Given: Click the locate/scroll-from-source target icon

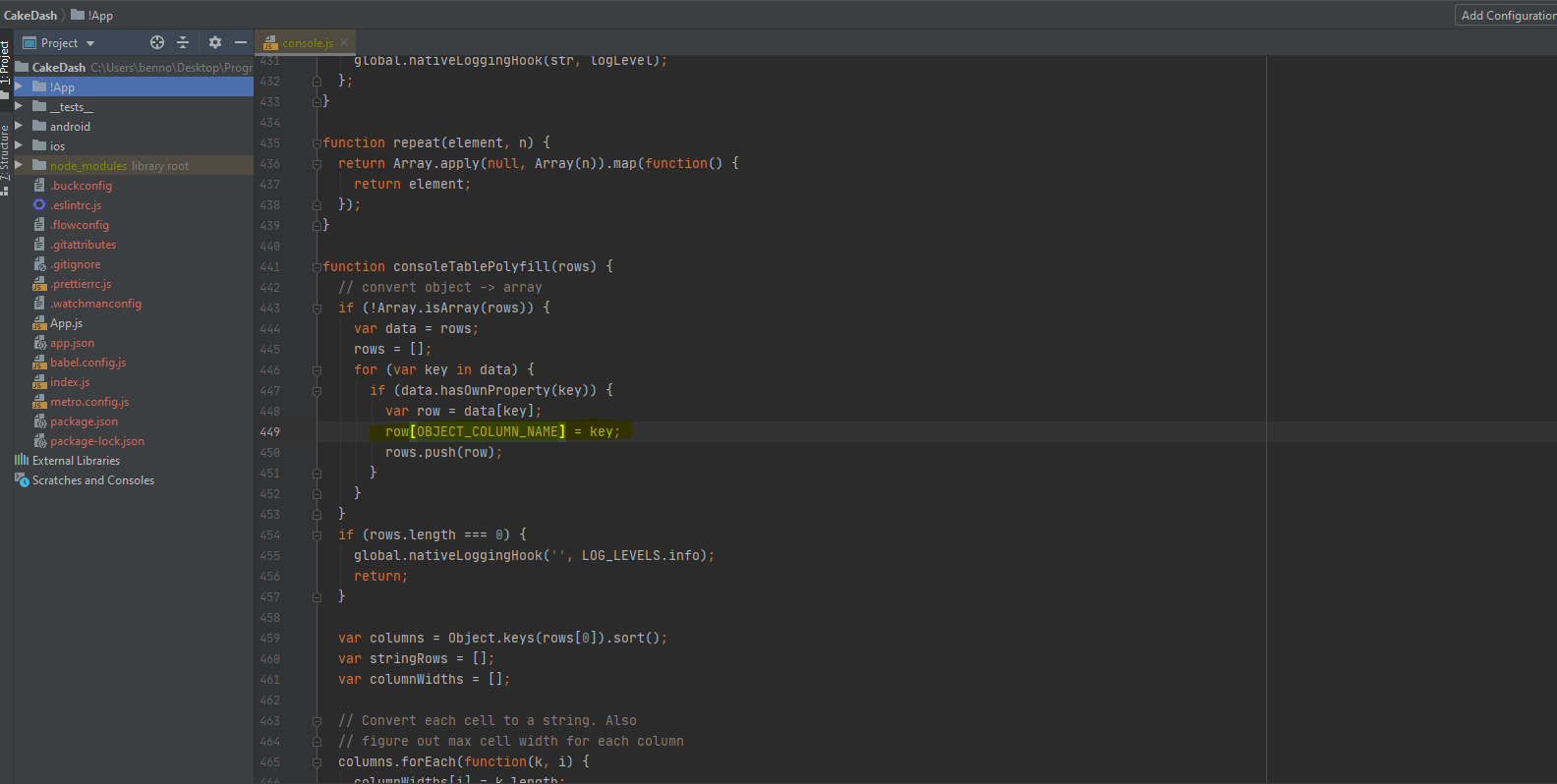Looking at the screenshot, I should (157, 42).
